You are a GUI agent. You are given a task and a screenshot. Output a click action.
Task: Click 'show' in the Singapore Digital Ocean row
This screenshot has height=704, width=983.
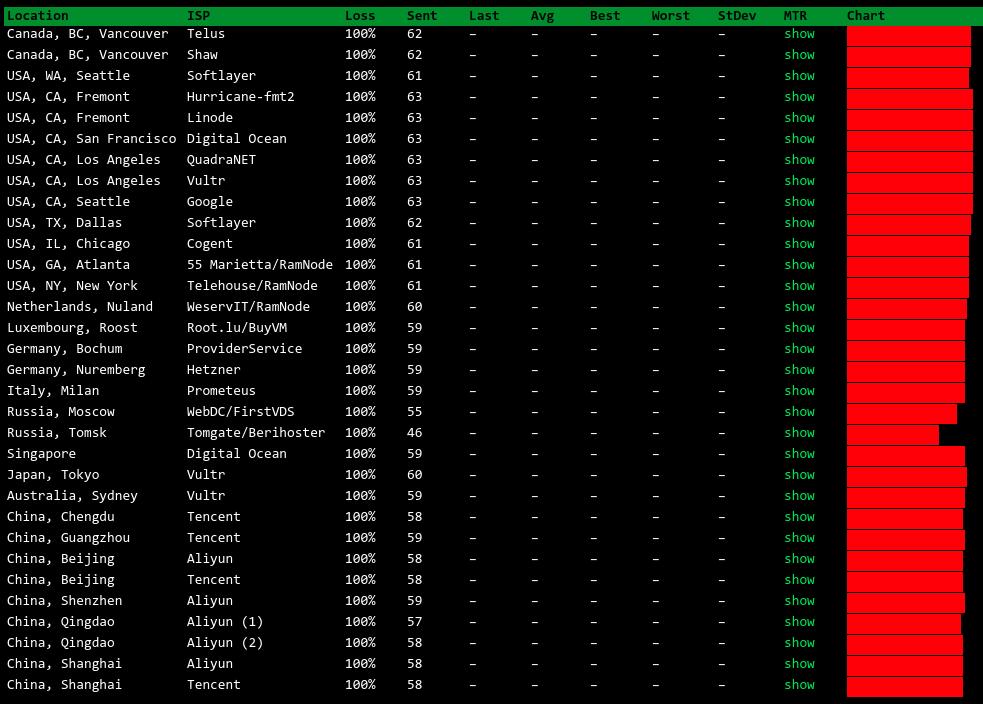tap(799, 454)
